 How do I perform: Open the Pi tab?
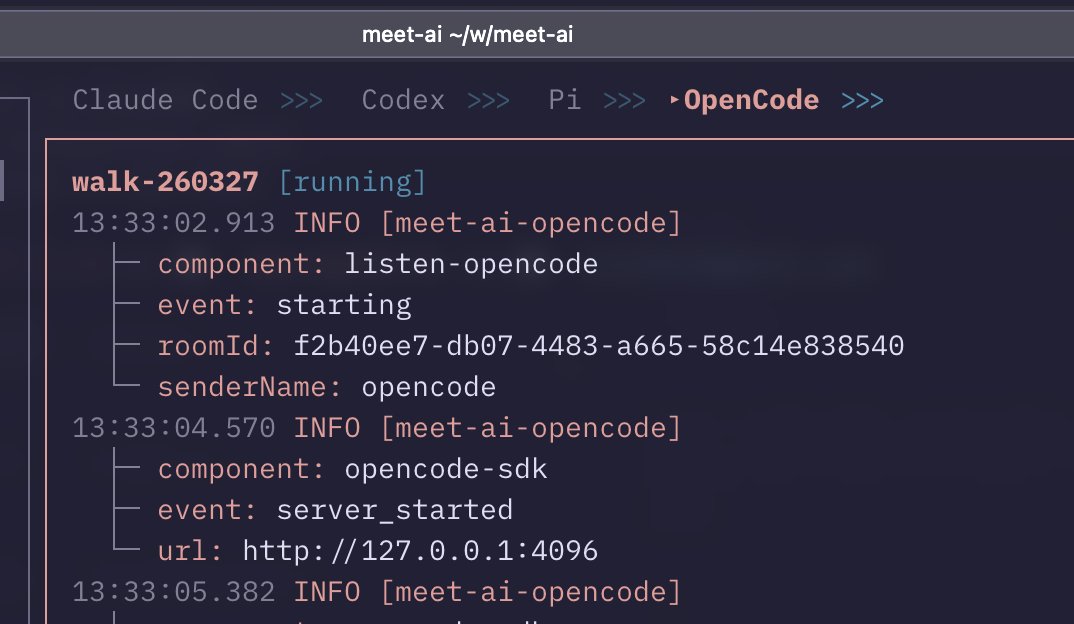click(x=564, y=100)
